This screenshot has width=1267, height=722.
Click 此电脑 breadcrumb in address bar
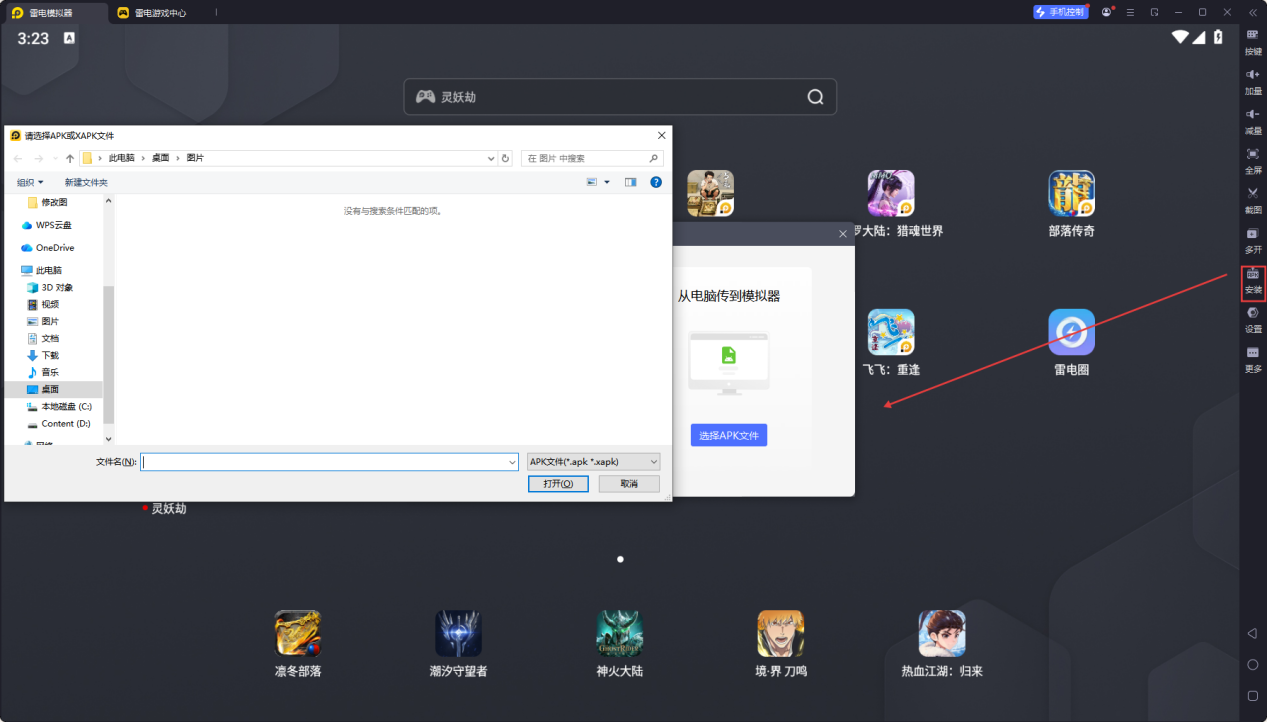[120, 158]
